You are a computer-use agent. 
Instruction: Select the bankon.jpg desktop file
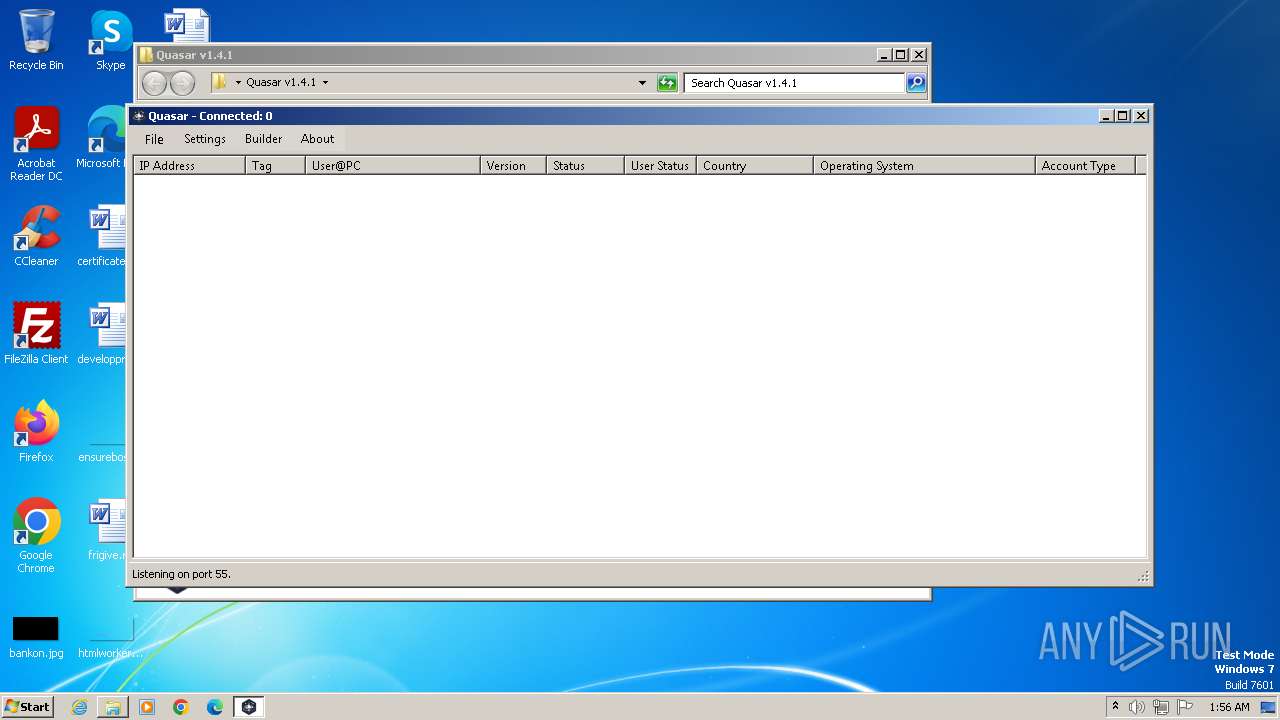[36, 638]
